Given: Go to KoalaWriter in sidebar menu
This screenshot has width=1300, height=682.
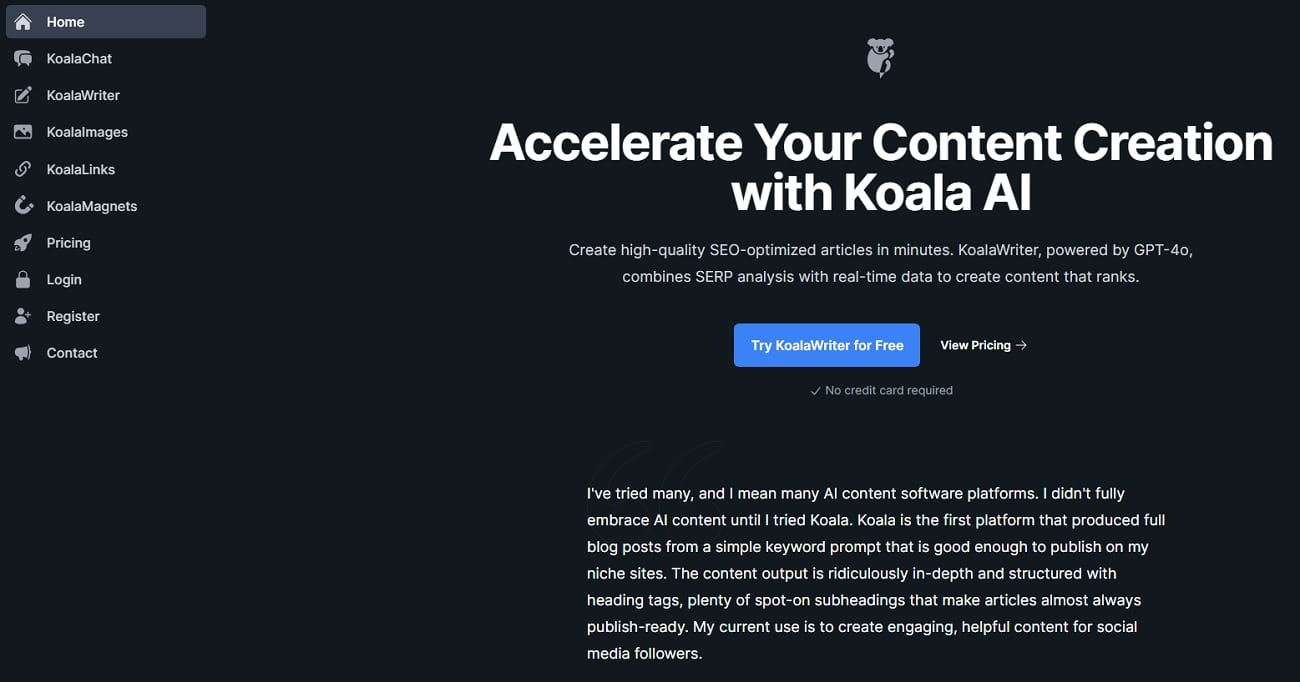Looking at the screenshot, I should coord(83,96).
